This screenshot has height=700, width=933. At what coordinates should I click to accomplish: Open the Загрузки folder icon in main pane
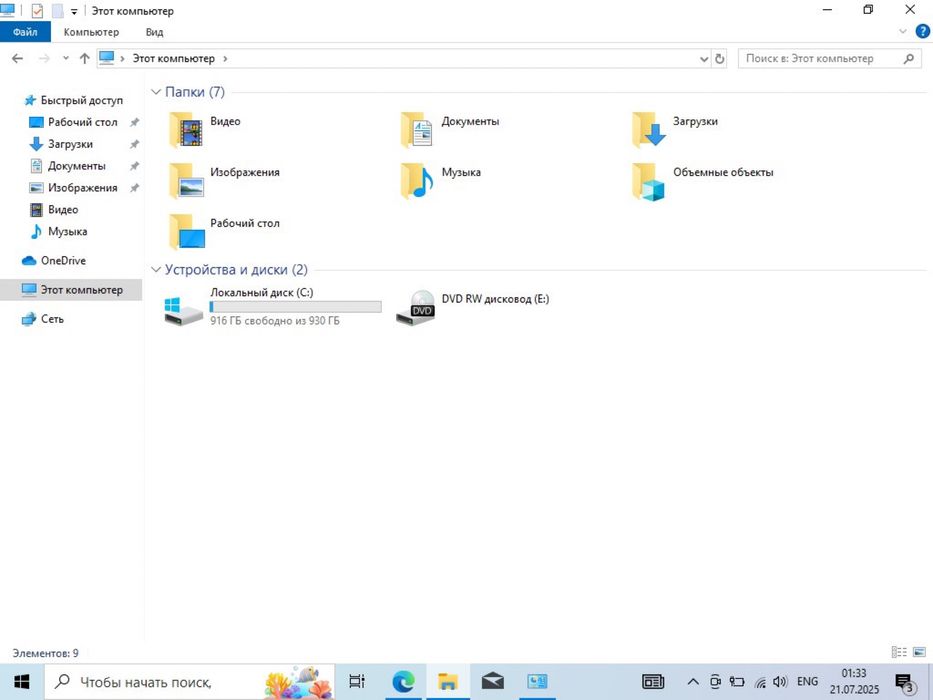click(x=649, y=130)
